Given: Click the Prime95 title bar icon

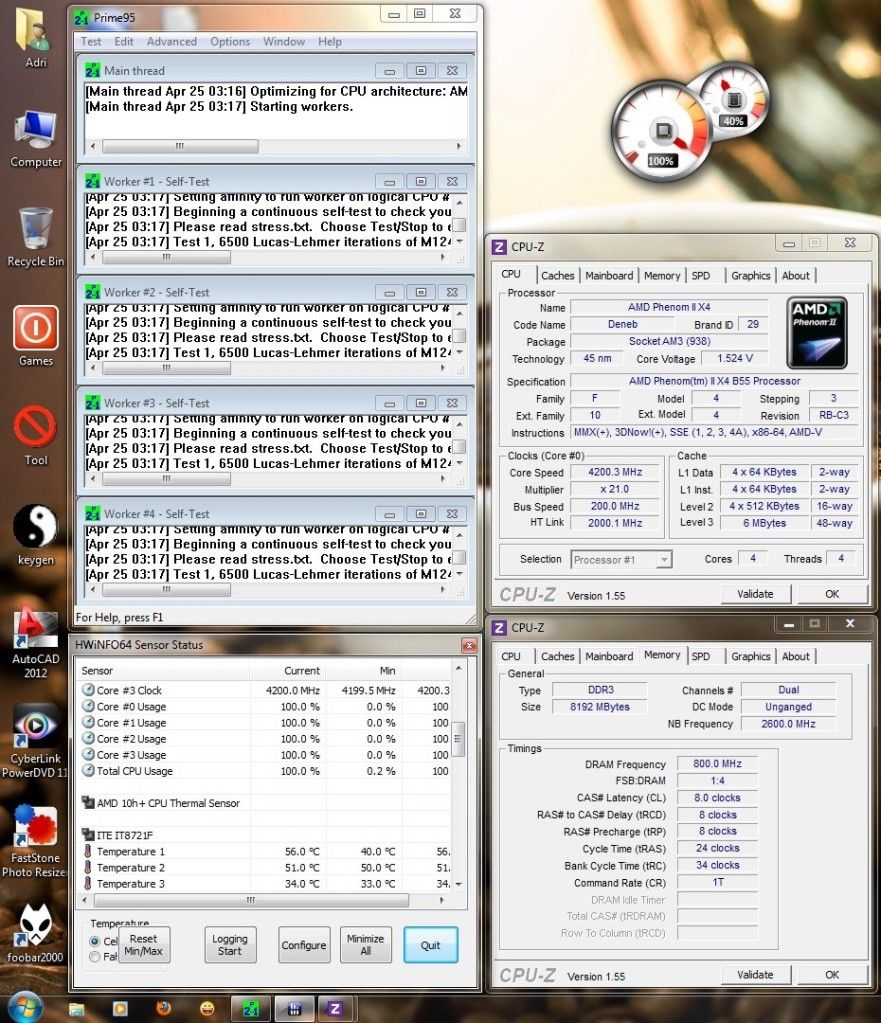Looking at the screenshot, I should (x=82, y=18).
